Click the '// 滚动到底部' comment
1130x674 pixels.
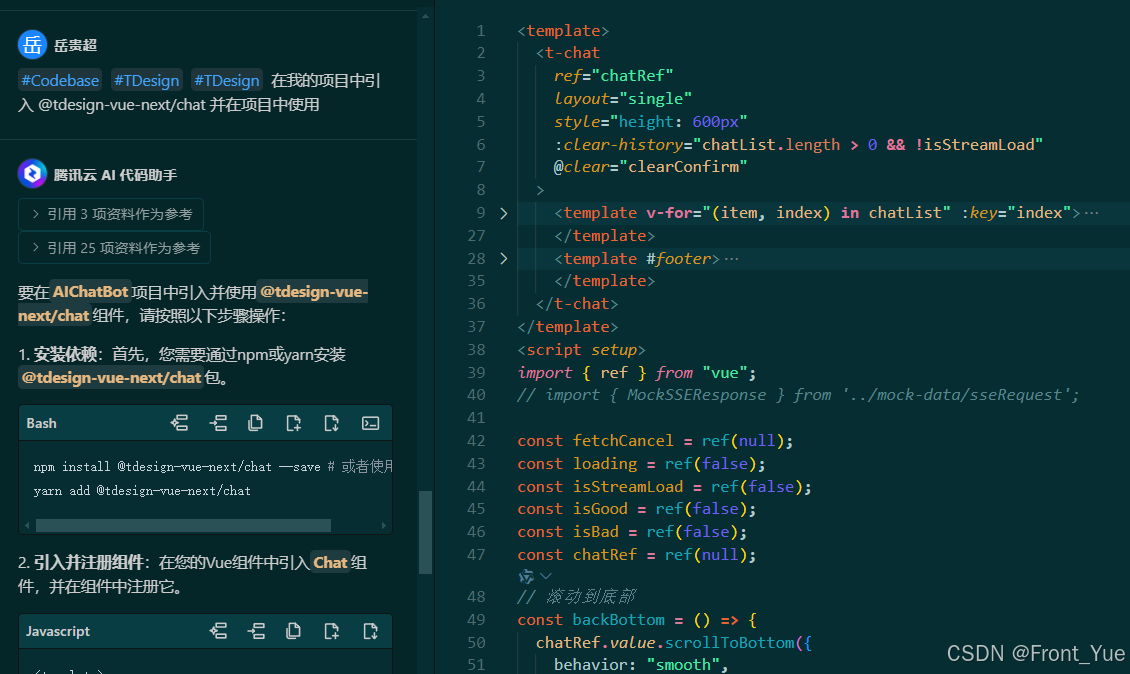click(x=577, y=597)
